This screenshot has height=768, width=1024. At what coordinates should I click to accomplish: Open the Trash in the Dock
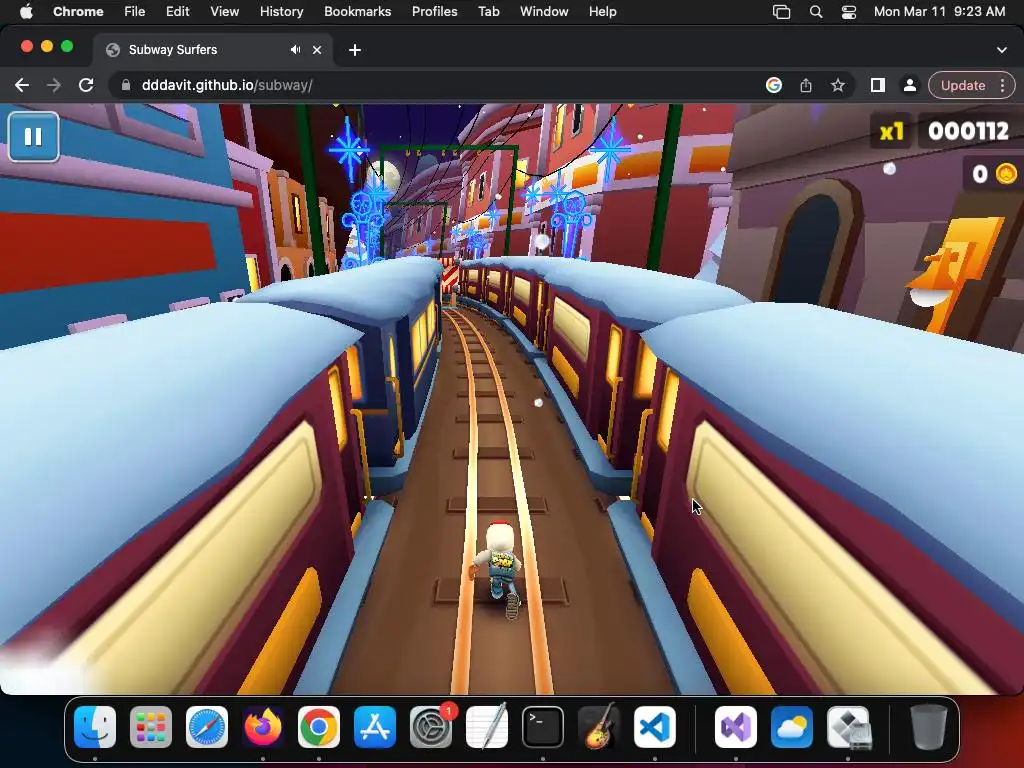929,727
